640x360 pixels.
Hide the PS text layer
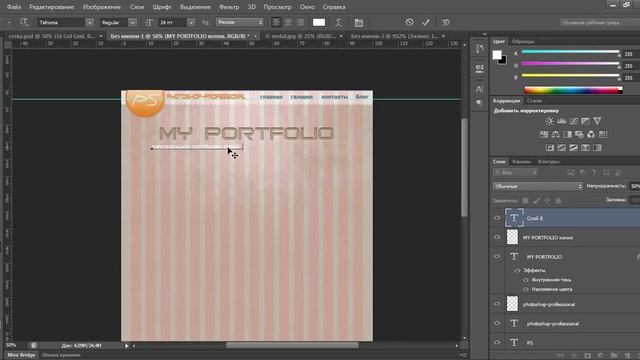coord(497,342)
